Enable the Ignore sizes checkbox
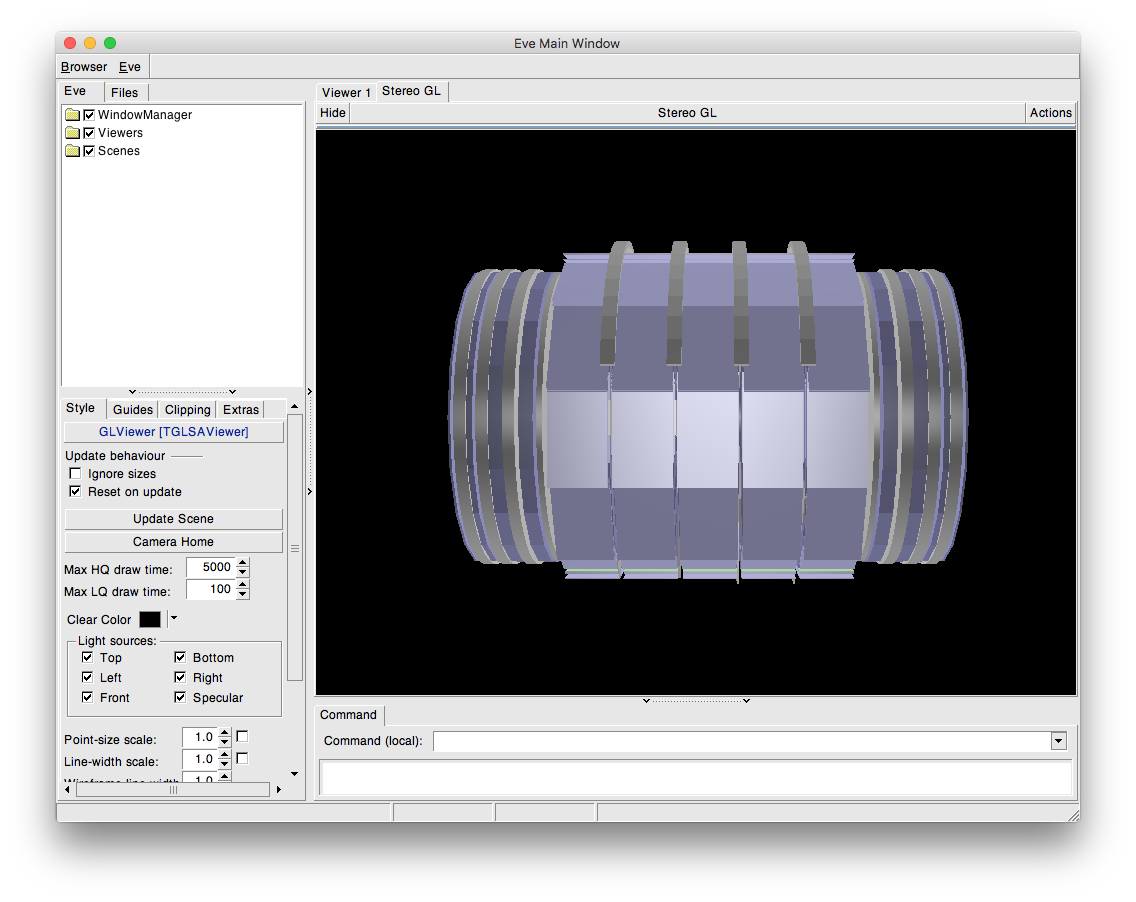 (x=75, y=474)
